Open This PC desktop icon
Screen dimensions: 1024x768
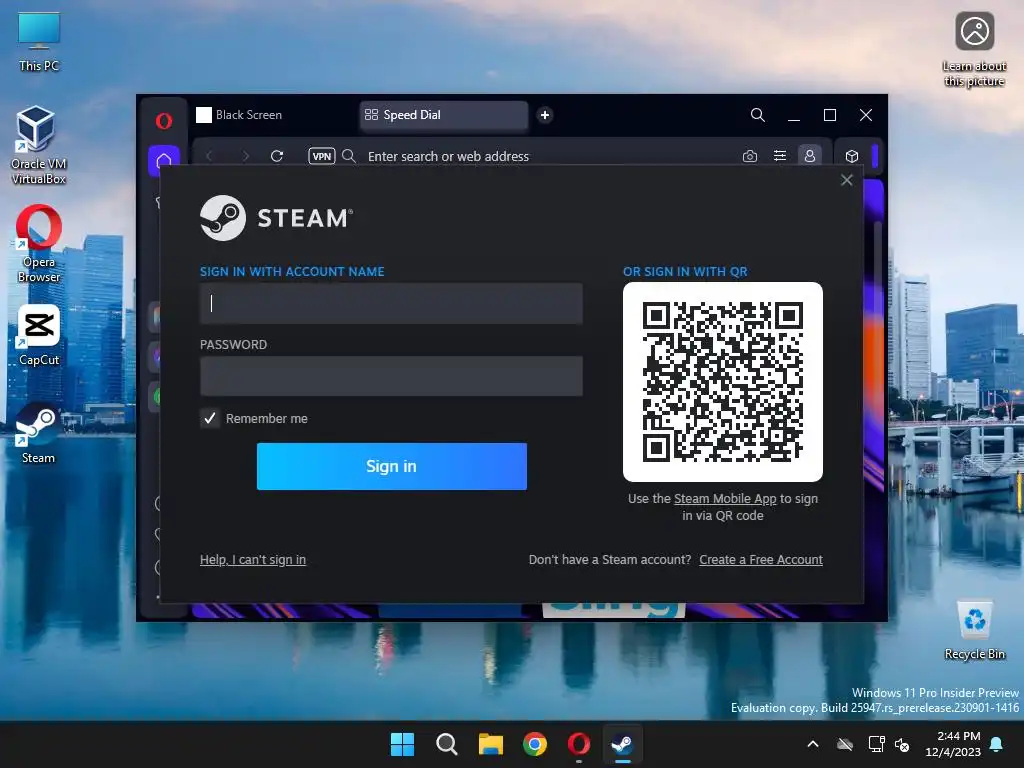tap(39, 42)
